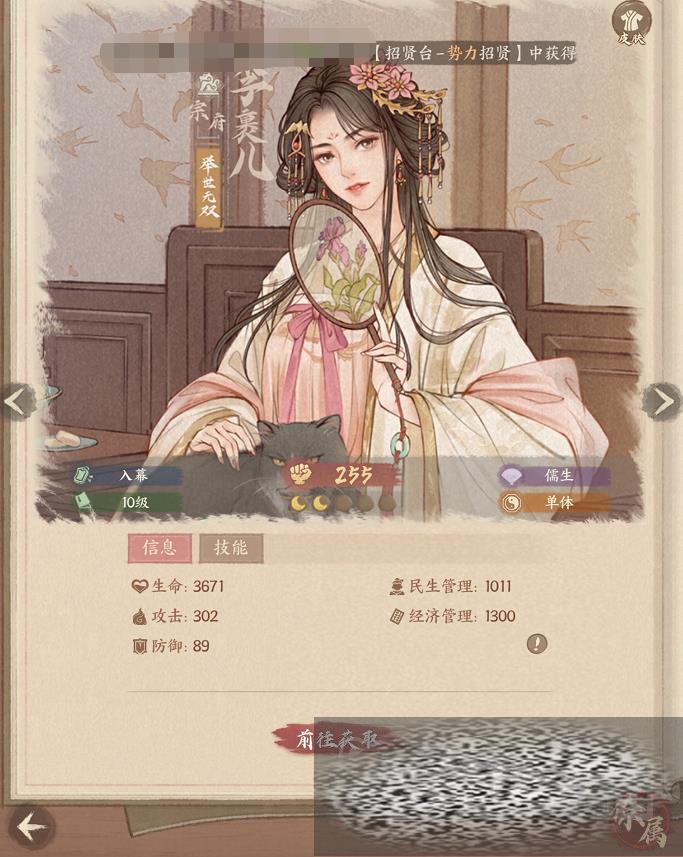Open the 皮肤 skin icon
The height and width of the screenshot is (857, 683).
point(632,23)
